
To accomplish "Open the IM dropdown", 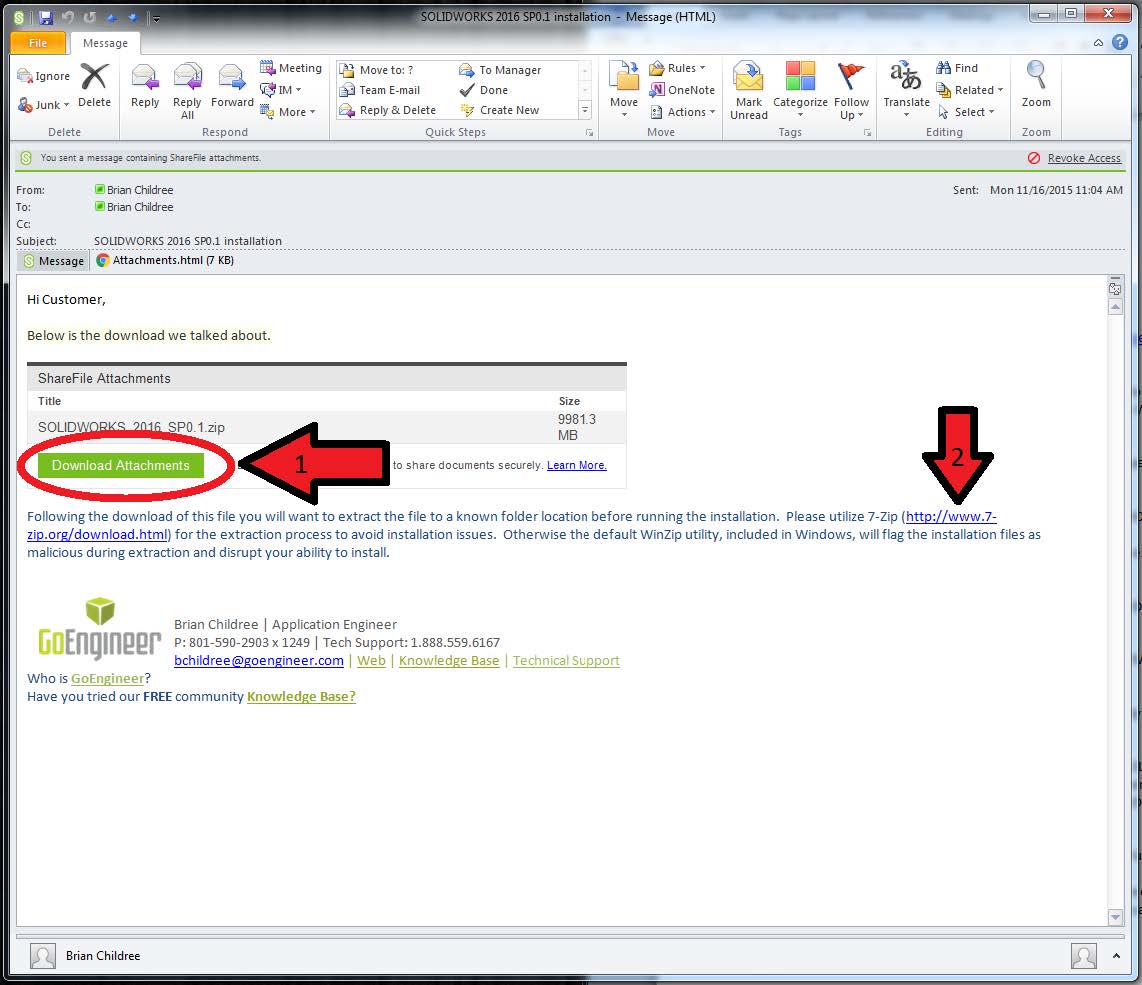I will click(281, 90).
